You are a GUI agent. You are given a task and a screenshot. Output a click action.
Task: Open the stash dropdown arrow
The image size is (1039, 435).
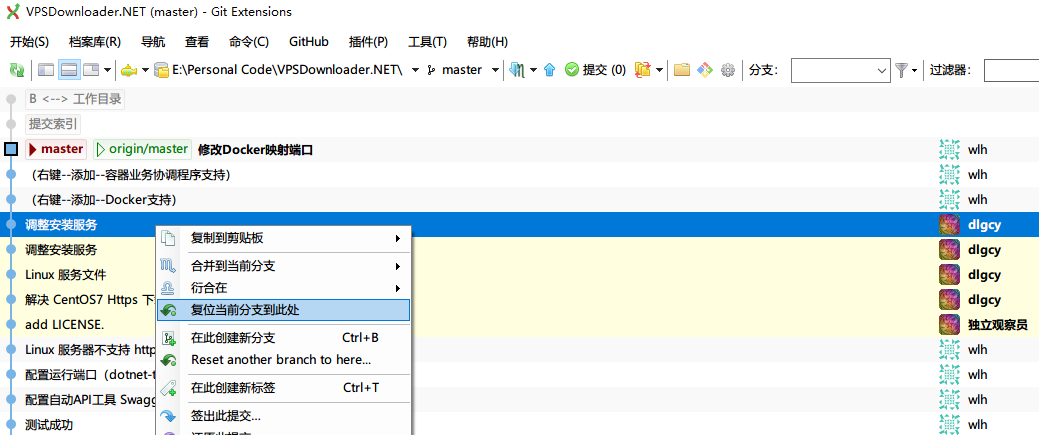click(x=660, y=70)
